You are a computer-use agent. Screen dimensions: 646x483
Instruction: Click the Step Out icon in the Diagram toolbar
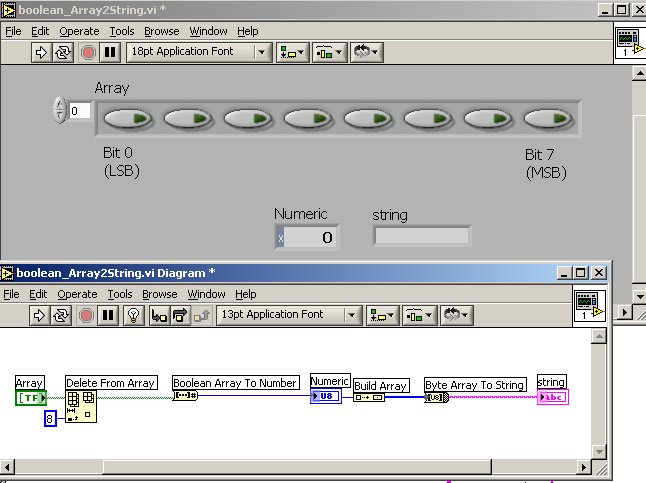coord(201,316)
